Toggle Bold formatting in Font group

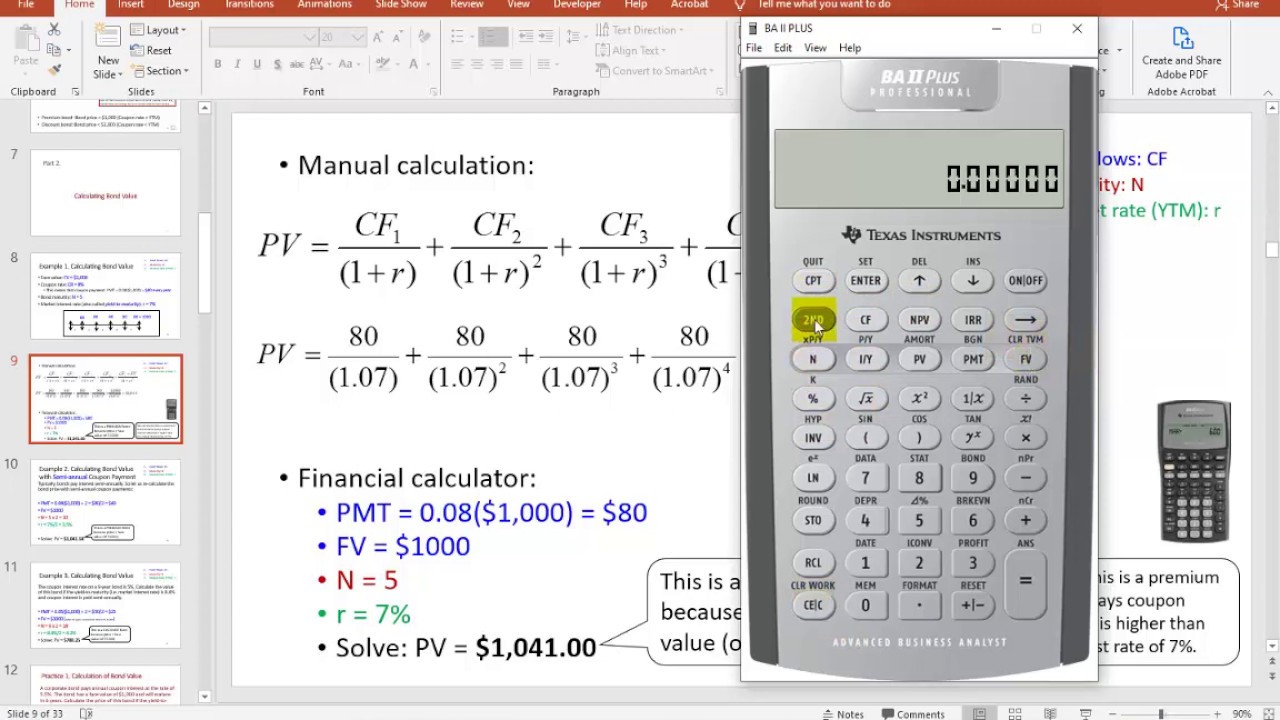[218, 64]
